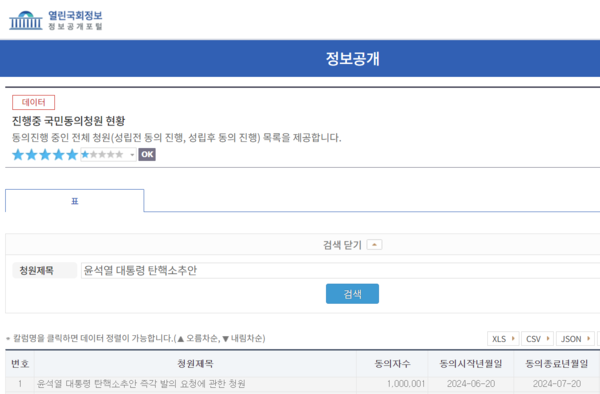Viewport: 600px width, 394px height.
Task: Open the star rating dropdown
Action: point(108,155)
